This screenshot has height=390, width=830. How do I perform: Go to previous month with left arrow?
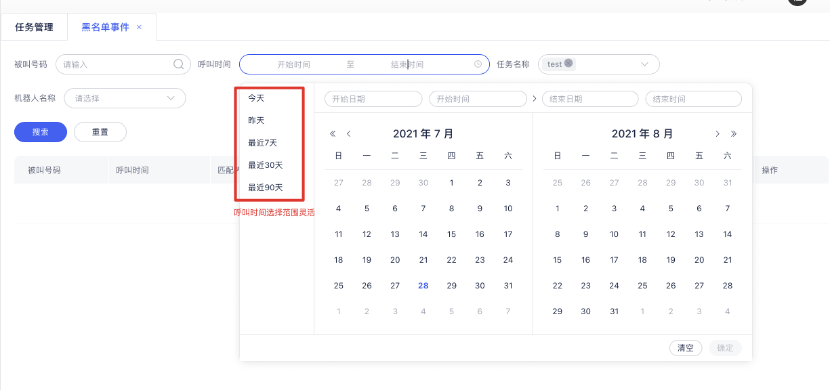click(x=348, y=134)
